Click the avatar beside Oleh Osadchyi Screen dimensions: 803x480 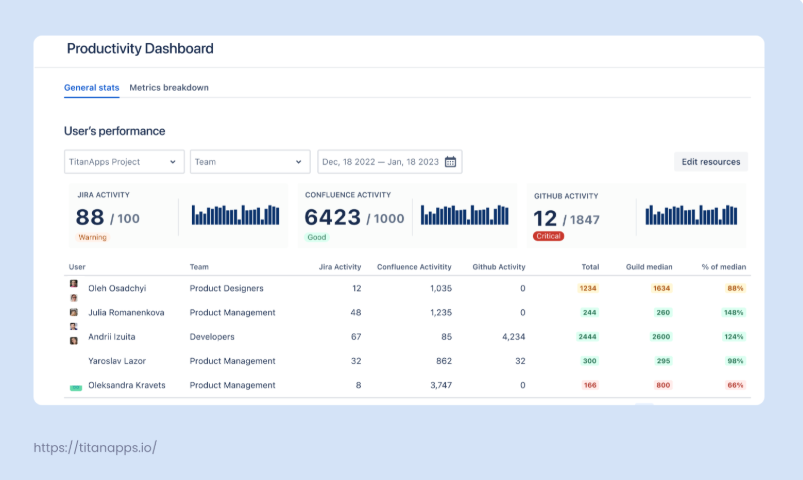(74, 285)
